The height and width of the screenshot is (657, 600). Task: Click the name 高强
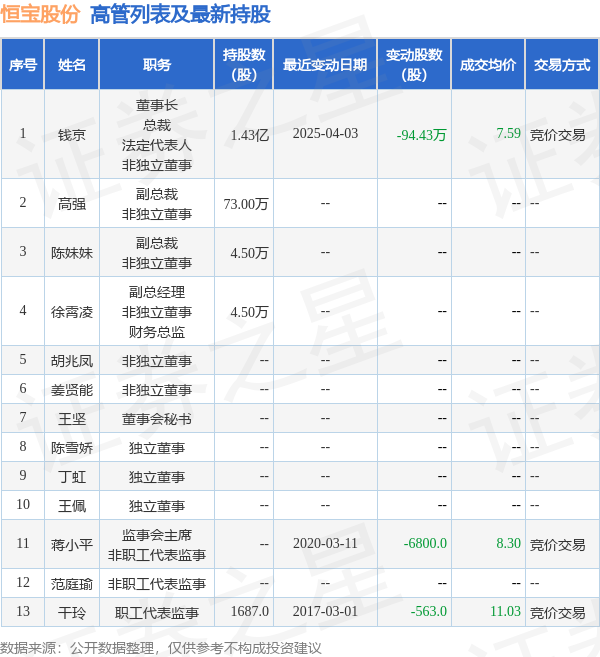tap(72, 204)
